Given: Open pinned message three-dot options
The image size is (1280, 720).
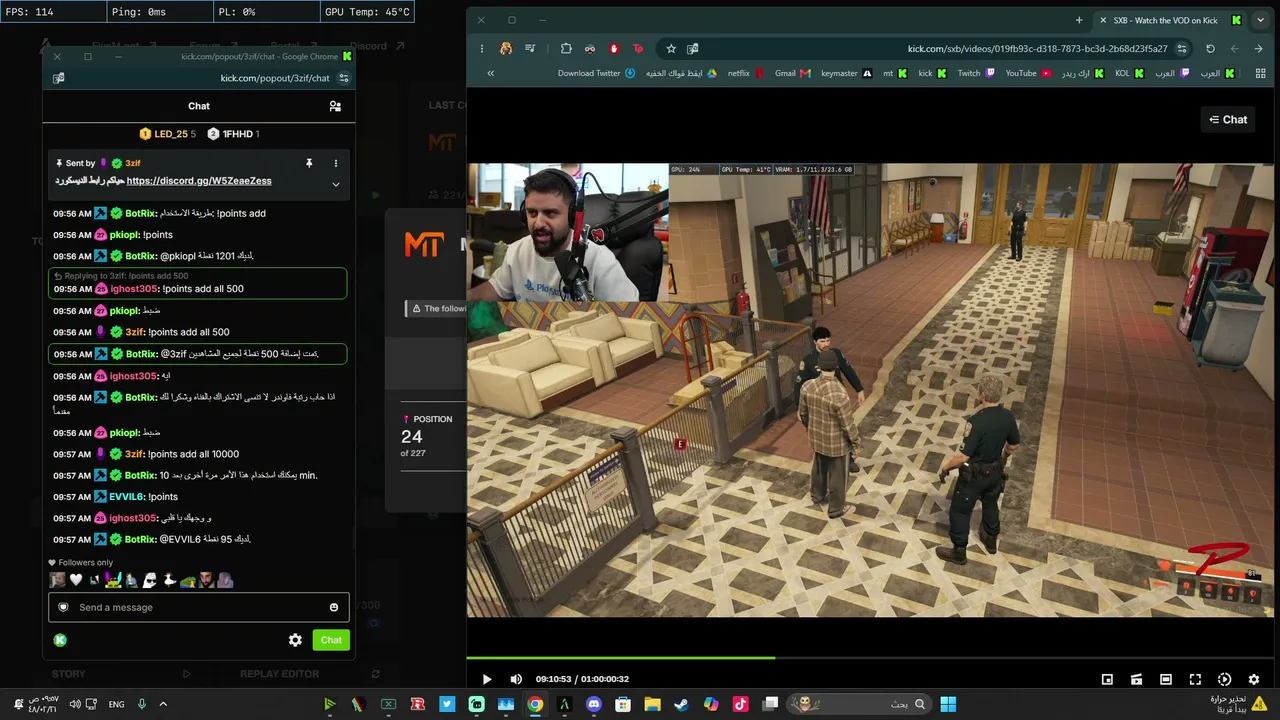Looking at the screenshot, I should pos(336,163).
